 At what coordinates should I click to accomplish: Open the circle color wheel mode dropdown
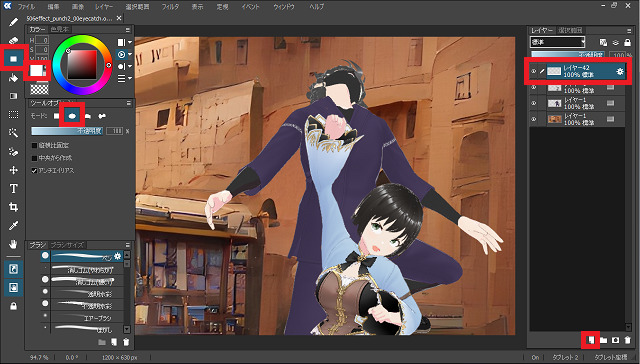point(130,54)
